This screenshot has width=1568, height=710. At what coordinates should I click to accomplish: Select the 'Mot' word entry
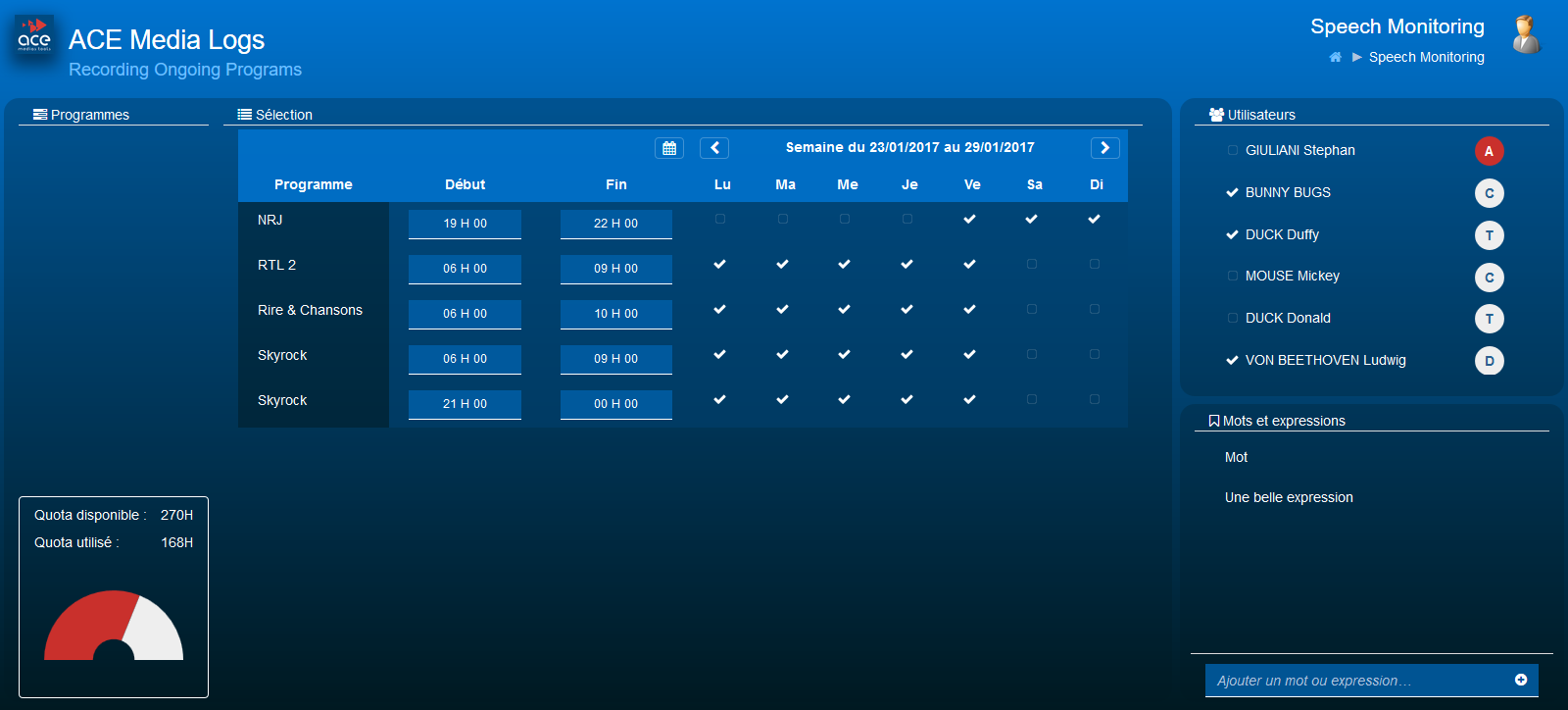pos(1236,457)
